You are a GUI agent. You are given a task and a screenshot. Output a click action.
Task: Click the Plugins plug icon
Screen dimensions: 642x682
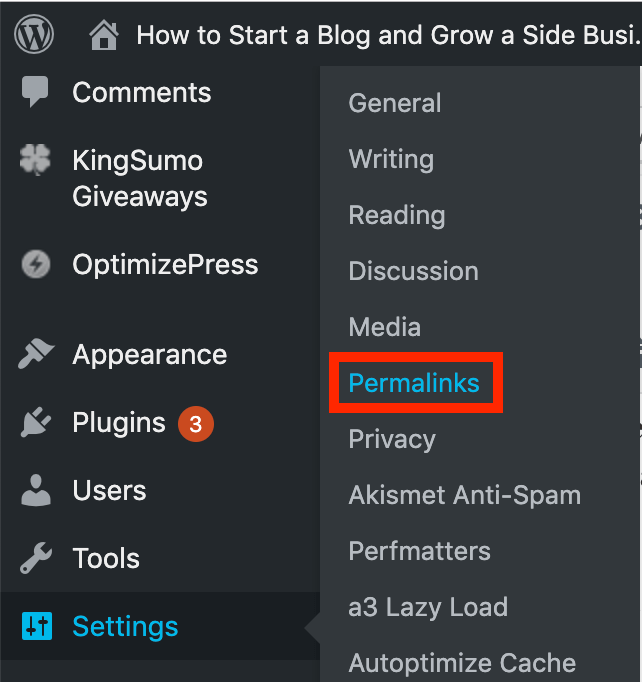coord(36,424)
